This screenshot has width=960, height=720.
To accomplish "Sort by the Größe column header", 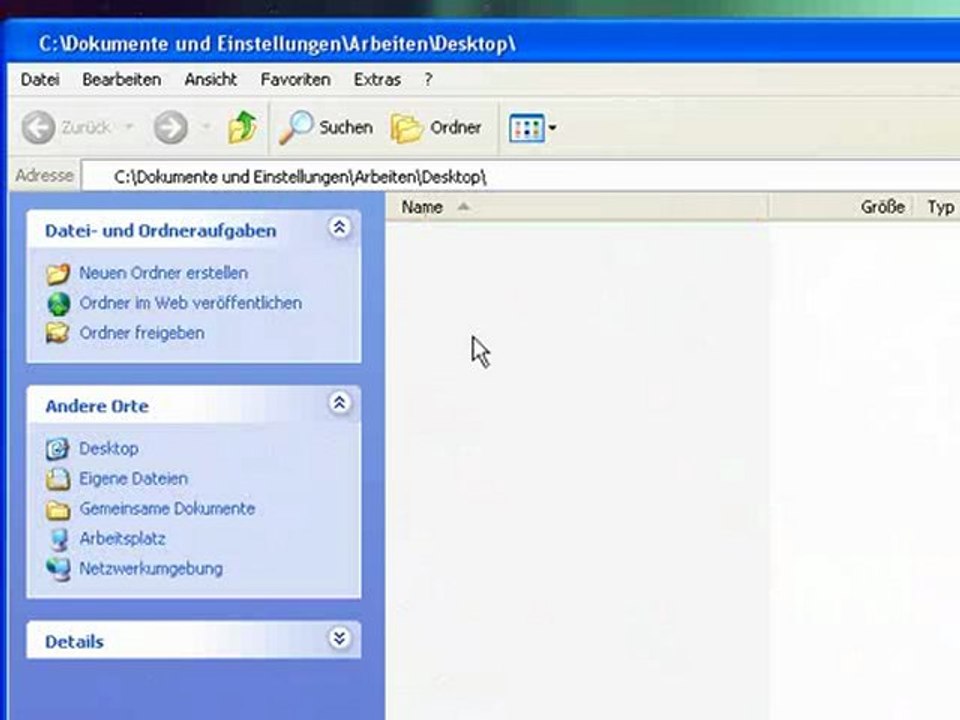I will pyautogui.click(x=841, y=207).
